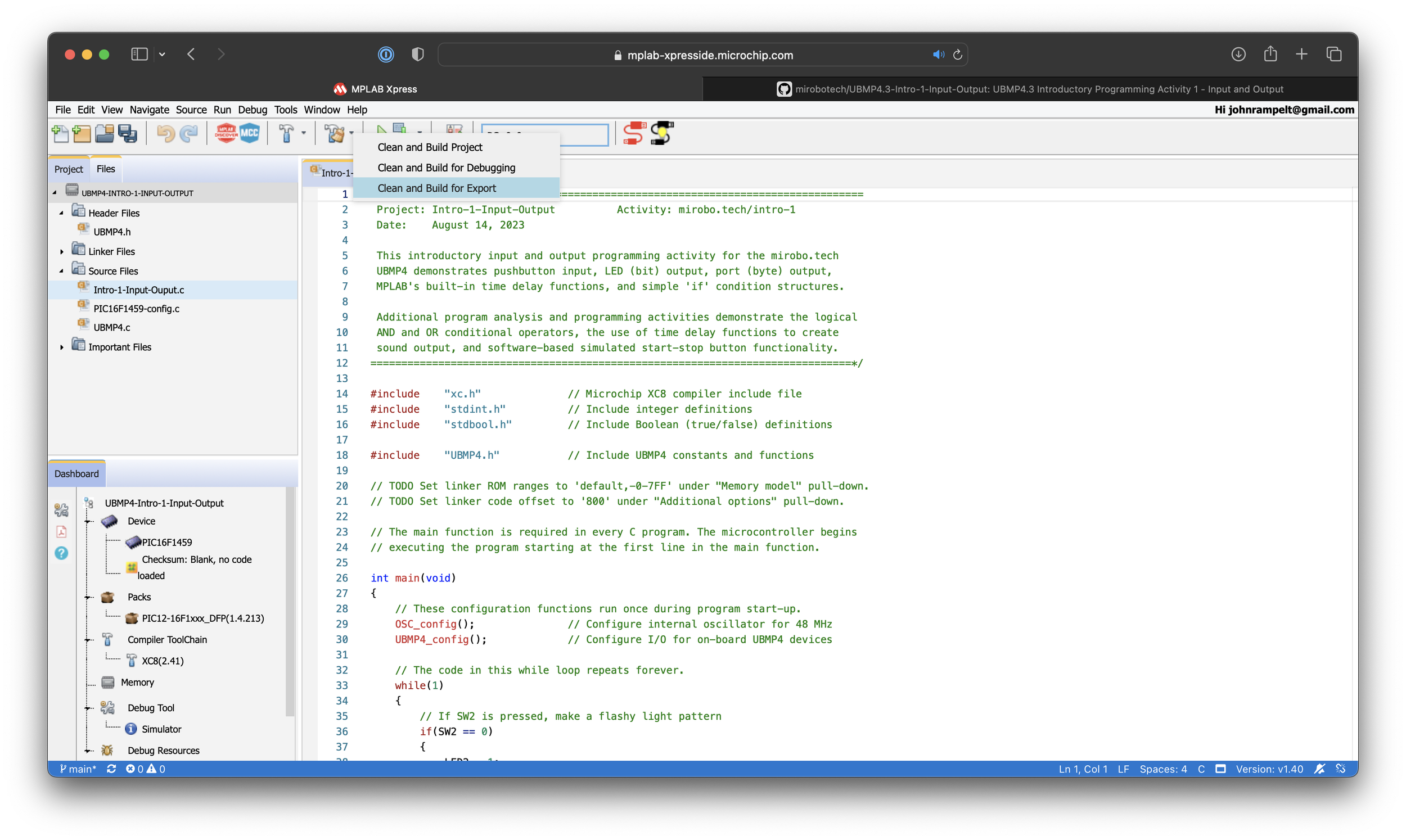Mute the tab audio speaker icon
Viewport: 1406px width, 840px height.
[x=939, y=55]
